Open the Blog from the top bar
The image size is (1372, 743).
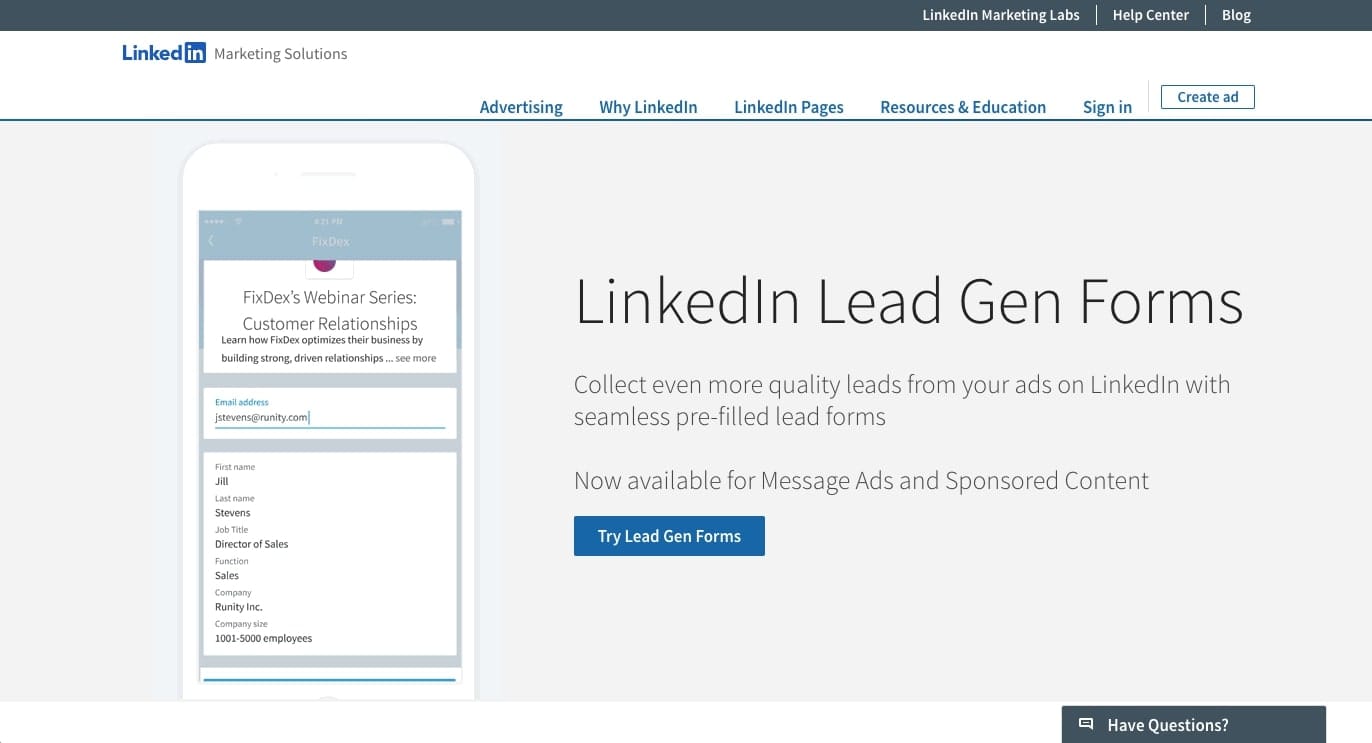pyautogui.click(x=1236, y=15)
